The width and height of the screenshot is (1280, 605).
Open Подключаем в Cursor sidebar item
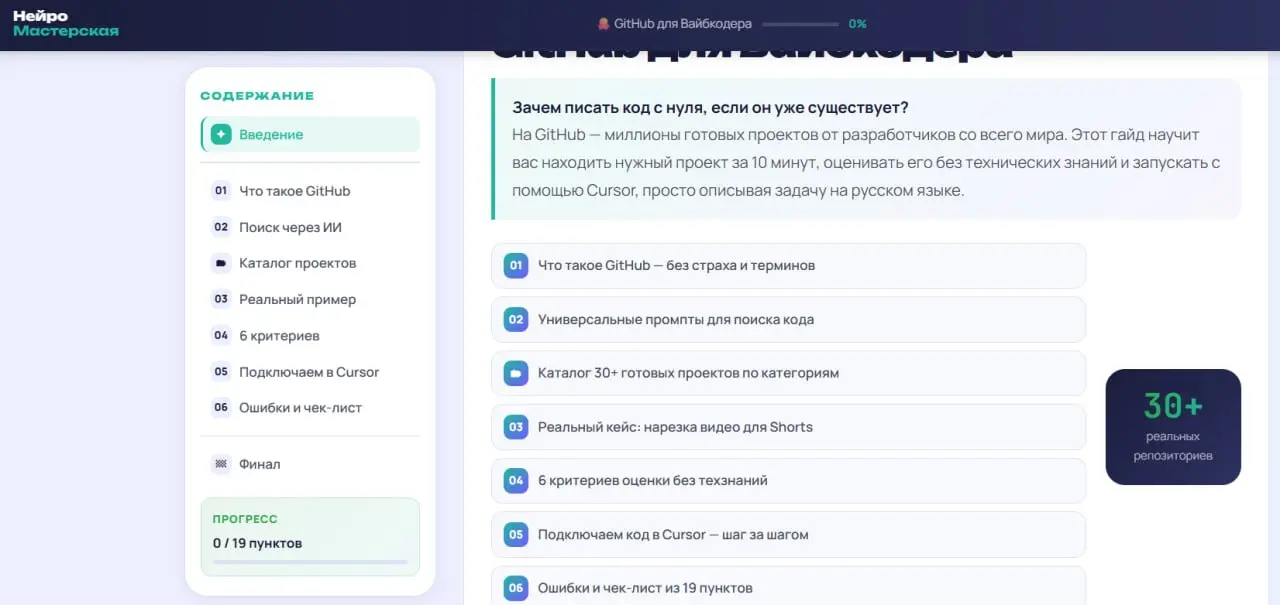(310, 372)
